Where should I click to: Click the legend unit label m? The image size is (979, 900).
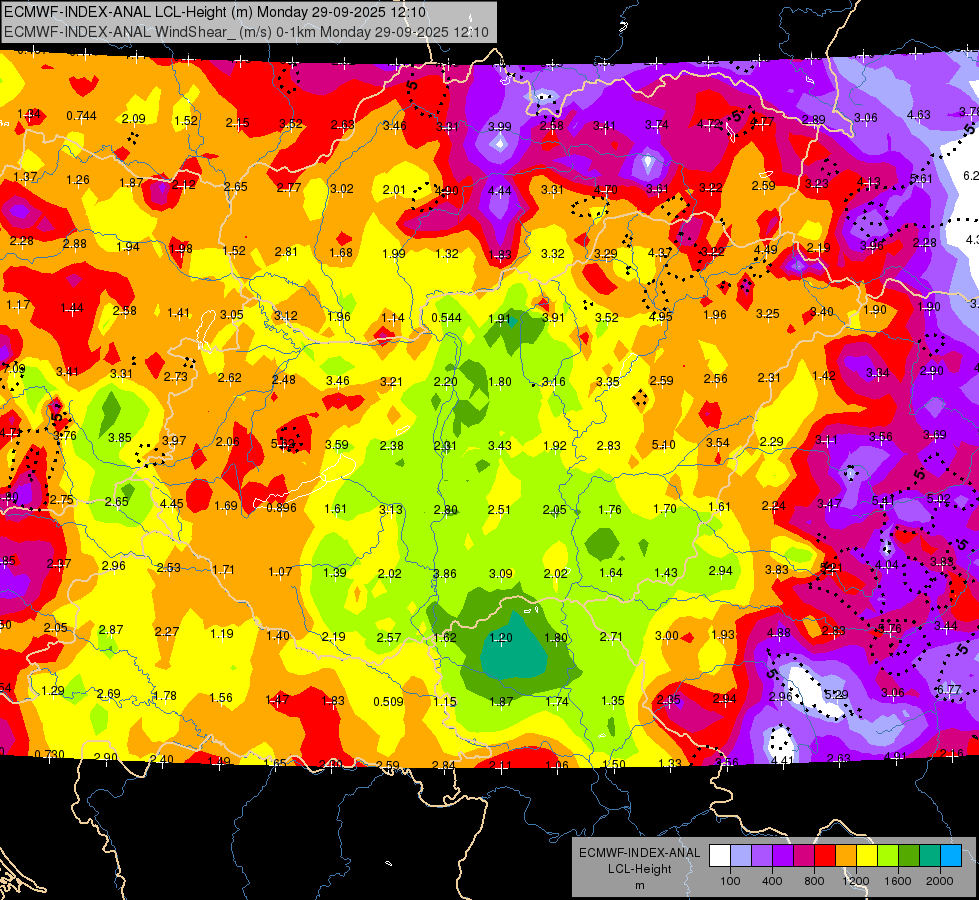639,886
